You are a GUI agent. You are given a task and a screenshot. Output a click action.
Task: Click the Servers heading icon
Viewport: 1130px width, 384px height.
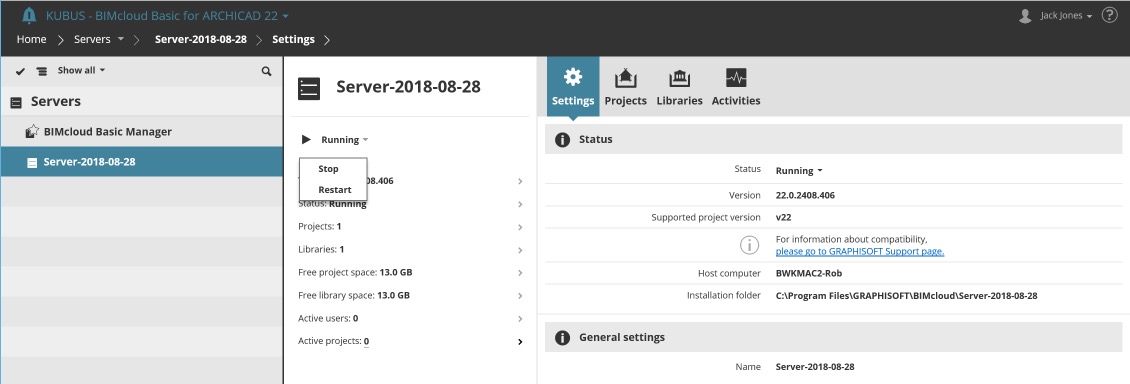[x=16, y=102]
